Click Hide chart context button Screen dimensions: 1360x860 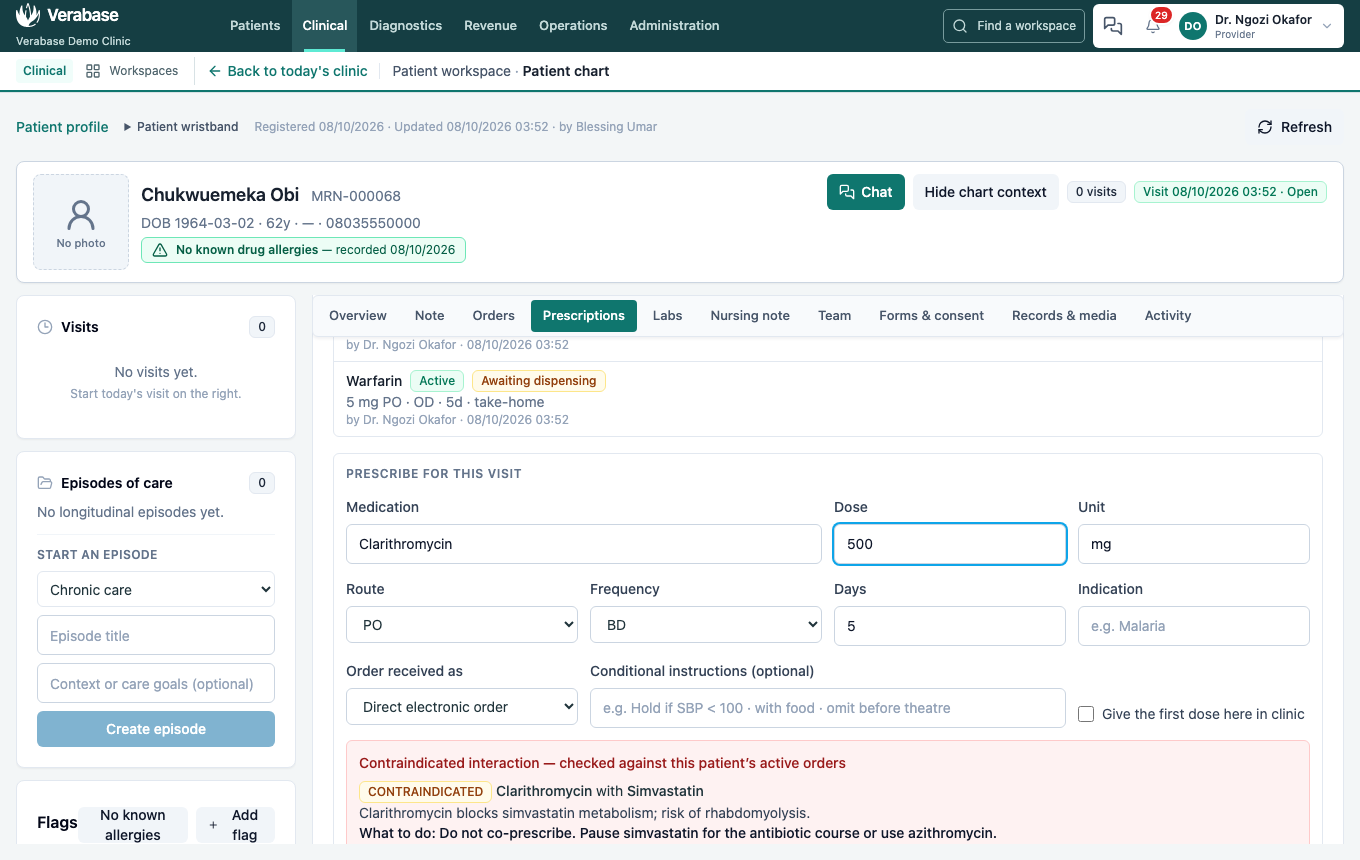tap(986, 192)
